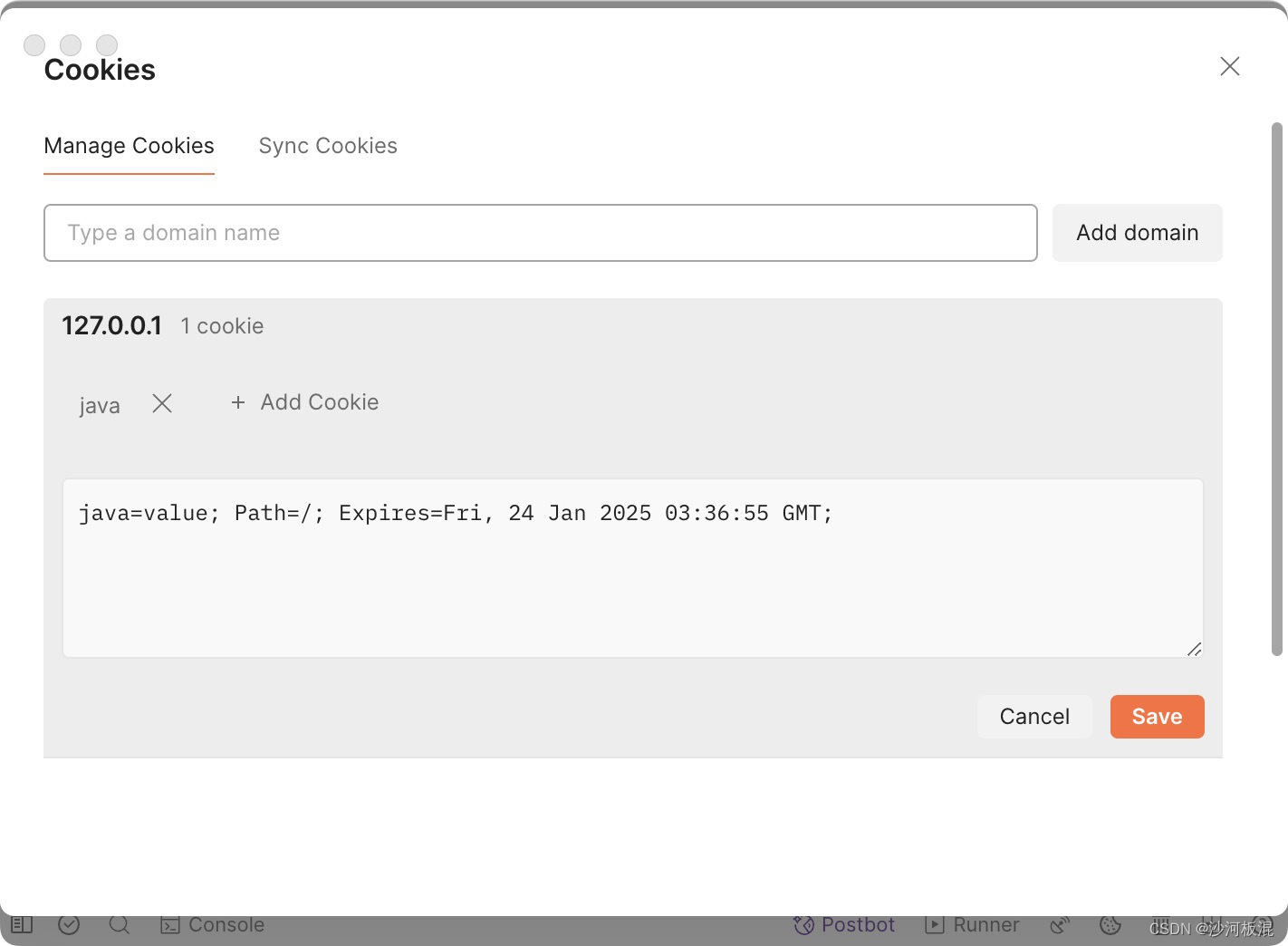The image size is (1288, 946).
Task: Open the terminal prompt icon next to Console
Action: coord(168,924)
